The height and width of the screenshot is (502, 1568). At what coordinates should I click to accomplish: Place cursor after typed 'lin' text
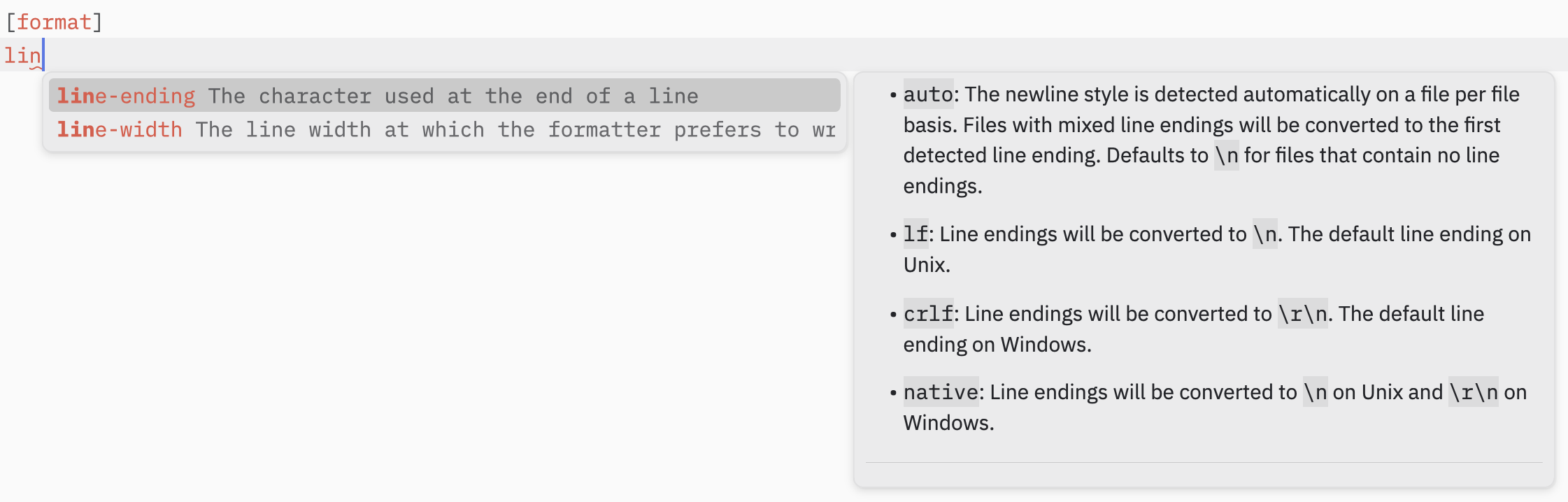tap(43, 55)
